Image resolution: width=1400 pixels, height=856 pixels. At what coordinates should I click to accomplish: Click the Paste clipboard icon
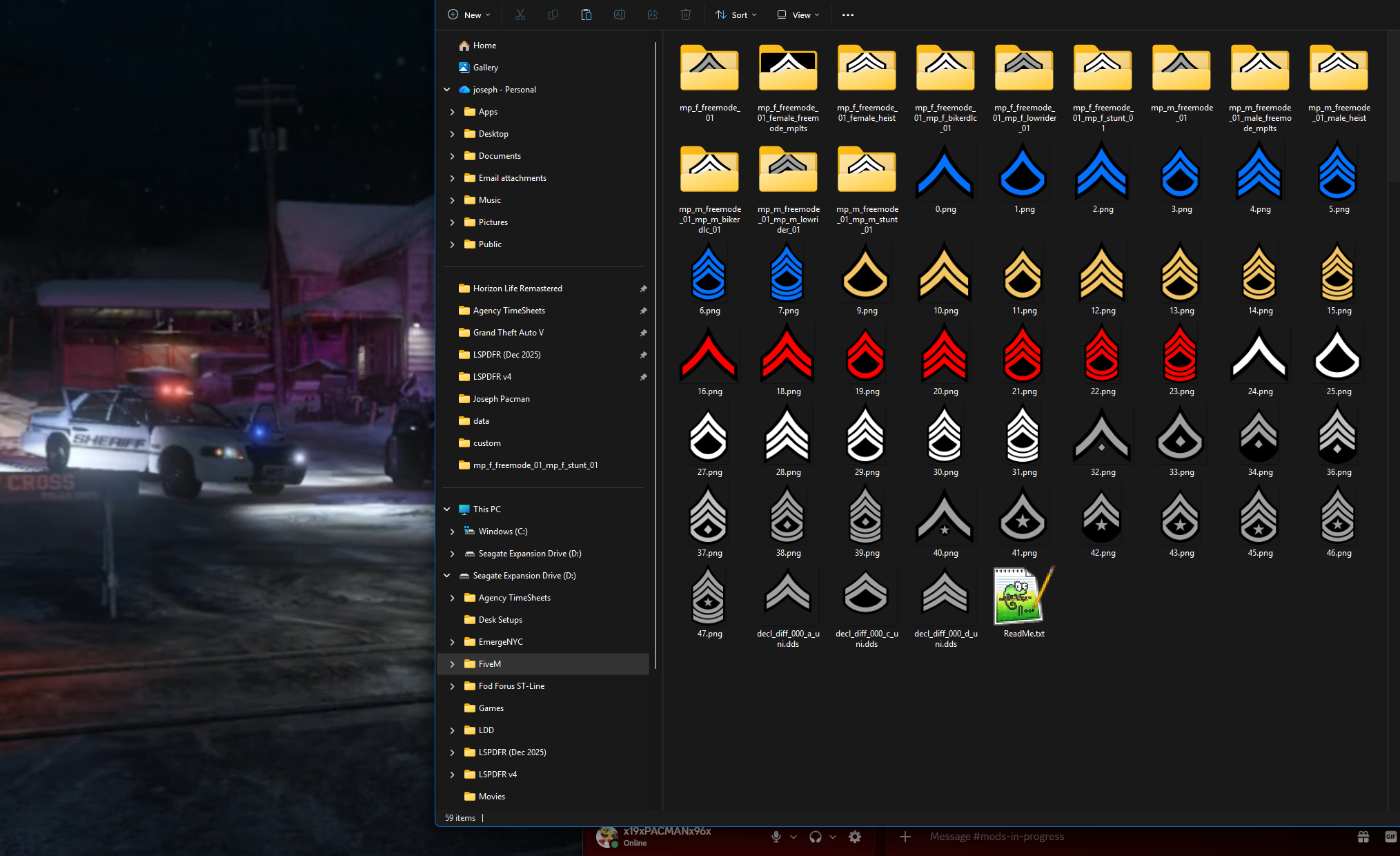tap(586, 14)
